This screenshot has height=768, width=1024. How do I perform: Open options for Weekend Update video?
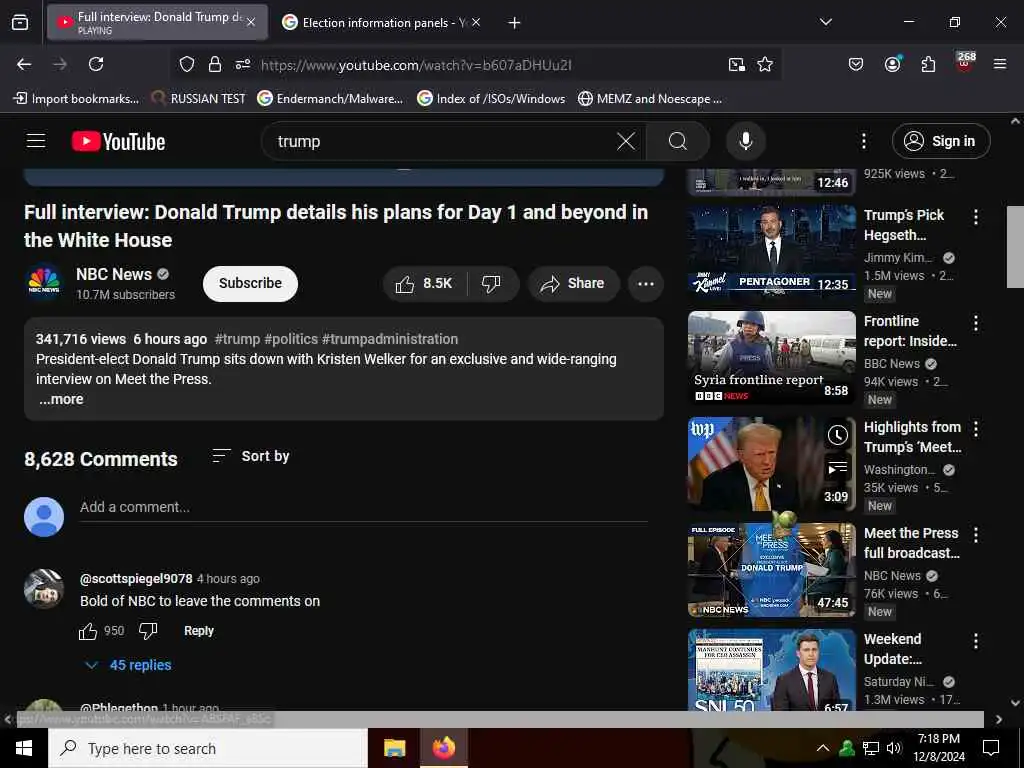[x=976, y=641]
